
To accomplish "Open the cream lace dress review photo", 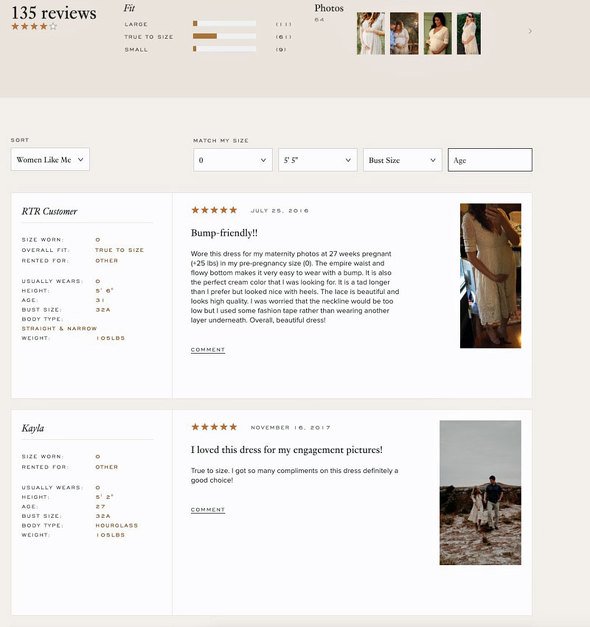I will click(490, 276).
